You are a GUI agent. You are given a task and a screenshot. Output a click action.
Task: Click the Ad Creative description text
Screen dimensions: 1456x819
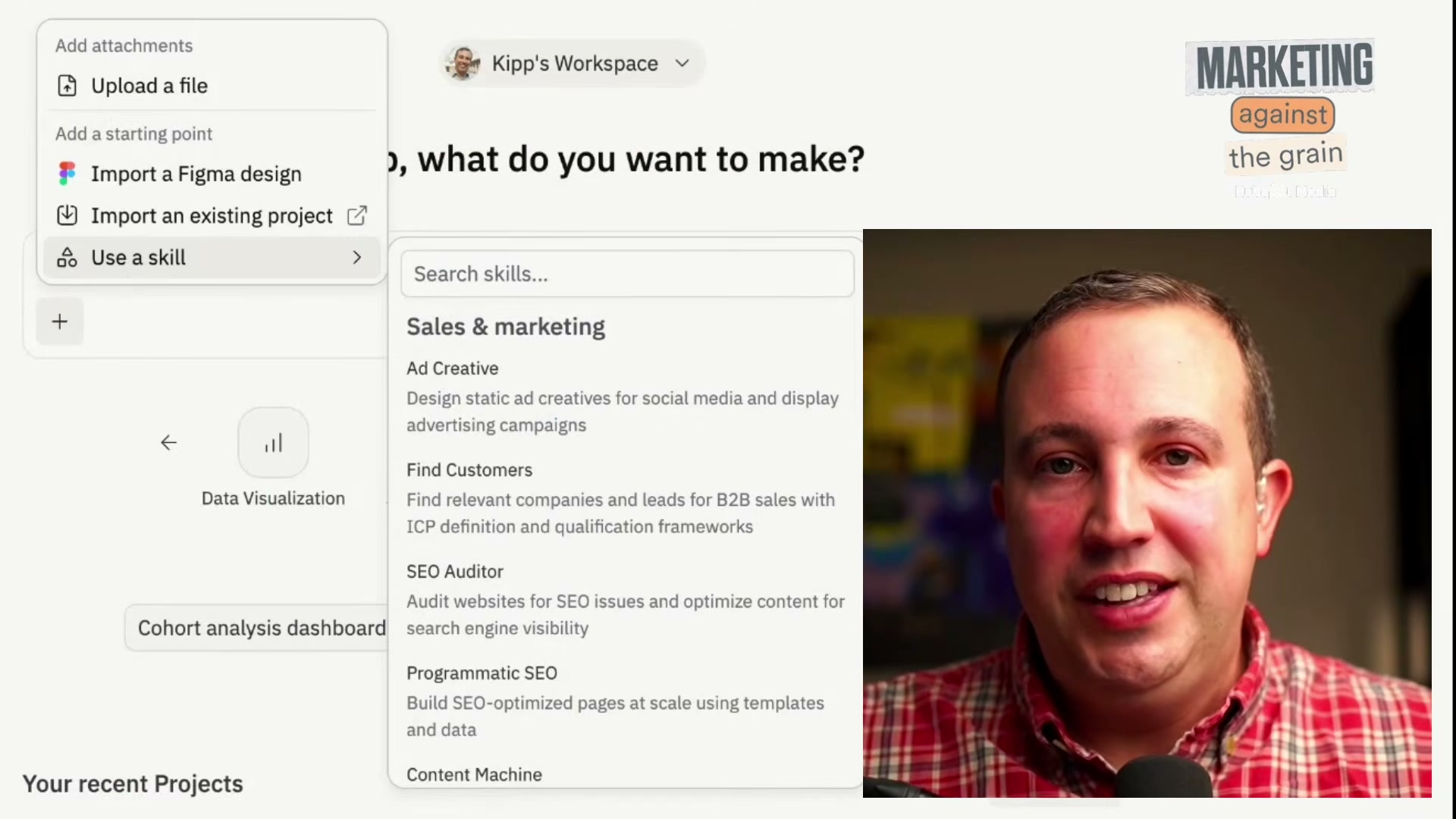coord(623,412)
